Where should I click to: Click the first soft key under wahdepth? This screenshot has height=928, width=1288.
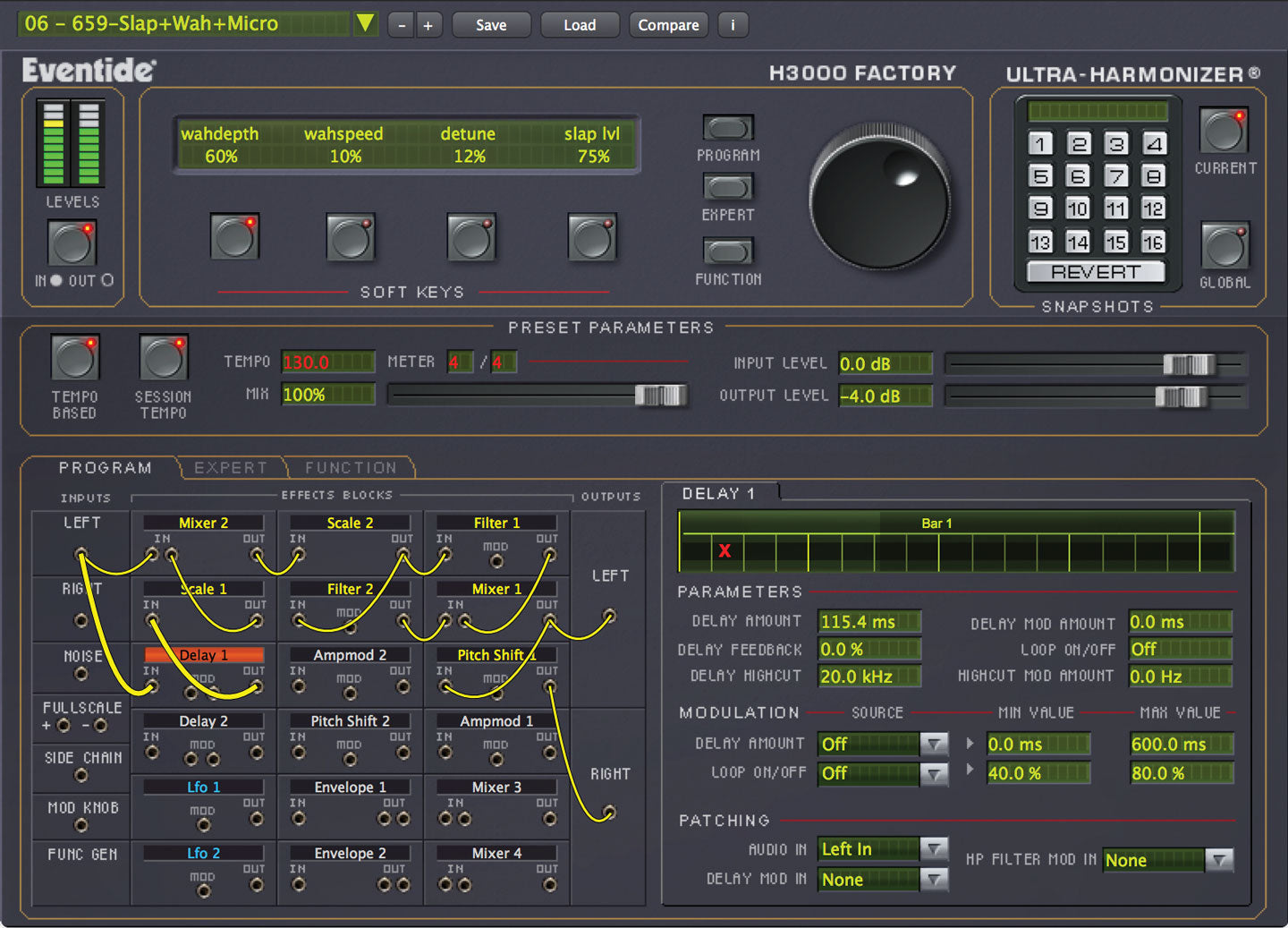[x=234, y=237]
